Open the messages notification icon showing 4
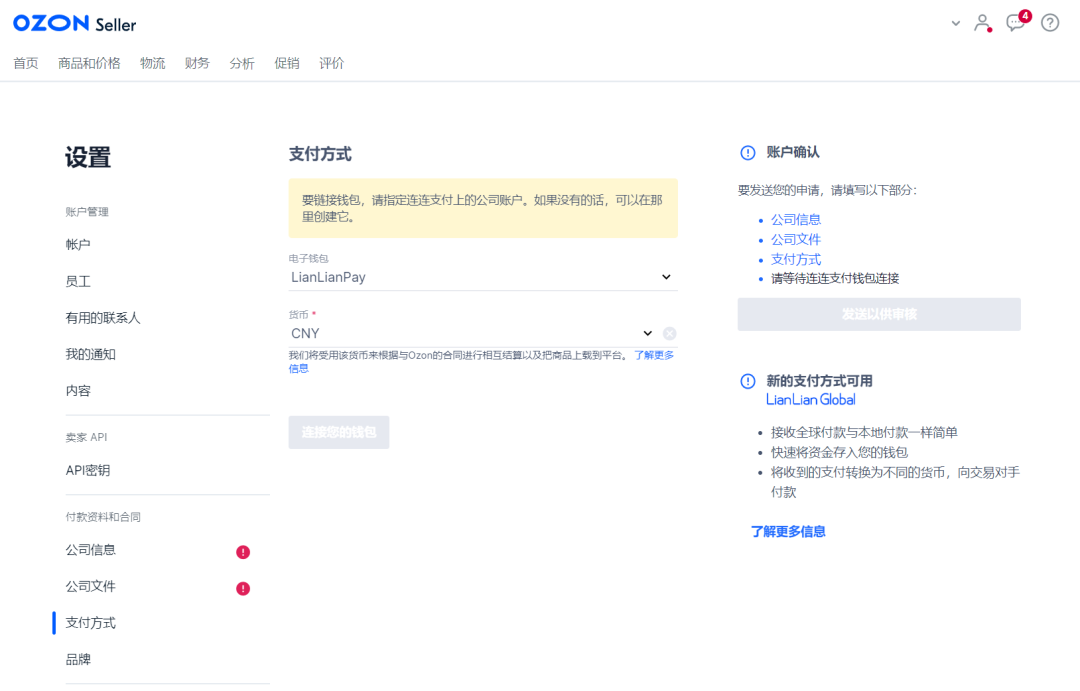The image size is (1080, 691). click(1015, 22)
